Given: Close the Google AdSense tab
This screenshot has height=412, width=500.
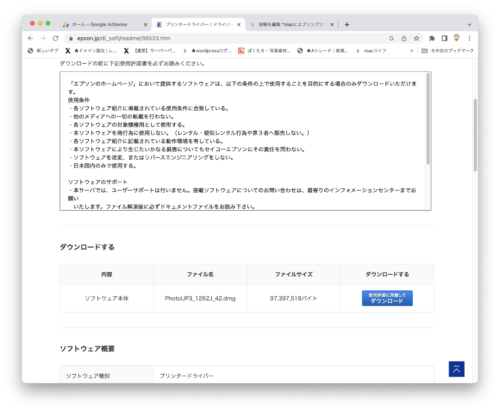Looking at the screenshot, I should click(145, 24).
